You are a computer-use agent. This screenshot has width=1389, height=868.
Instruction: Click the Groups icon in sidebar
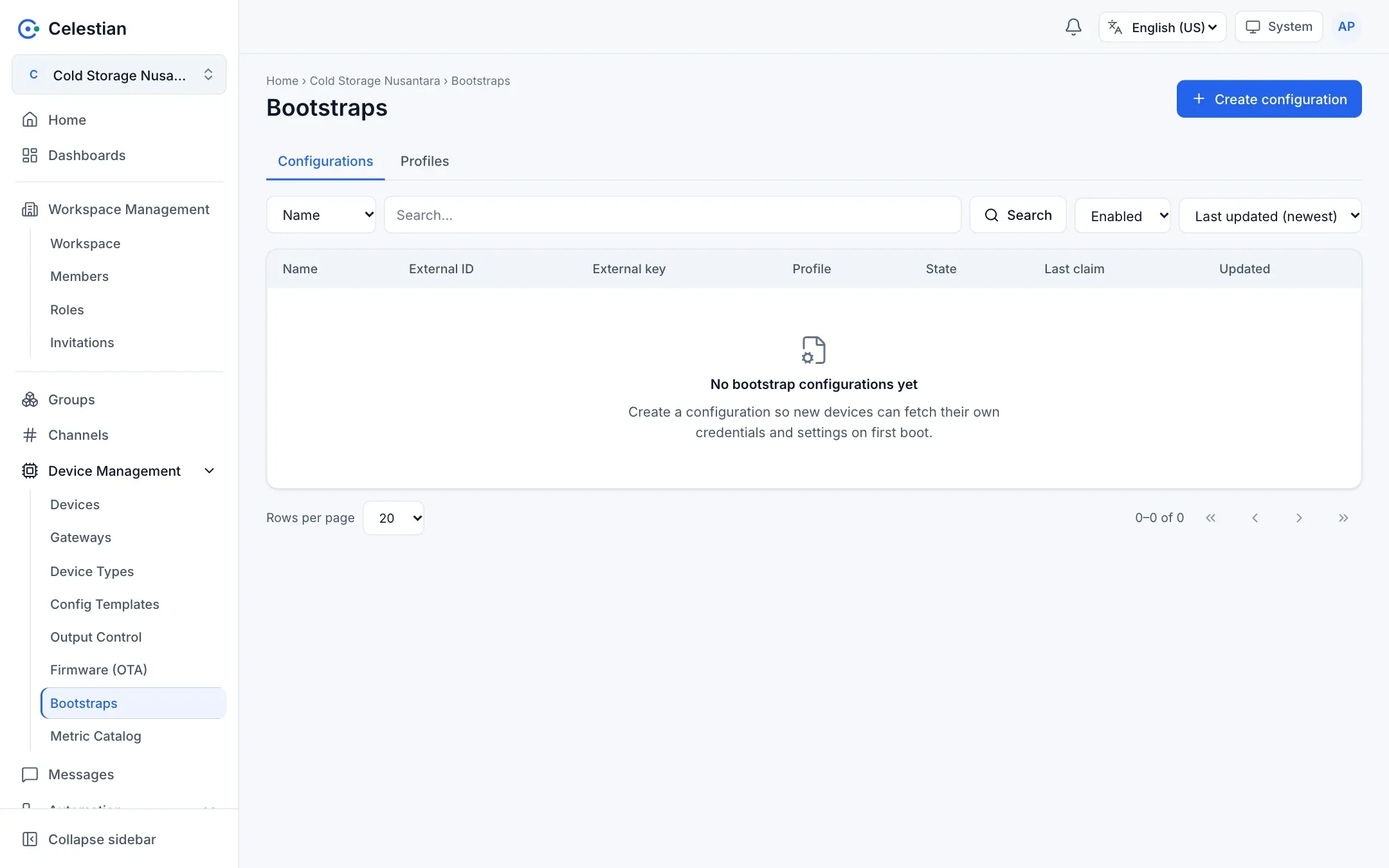30,399
